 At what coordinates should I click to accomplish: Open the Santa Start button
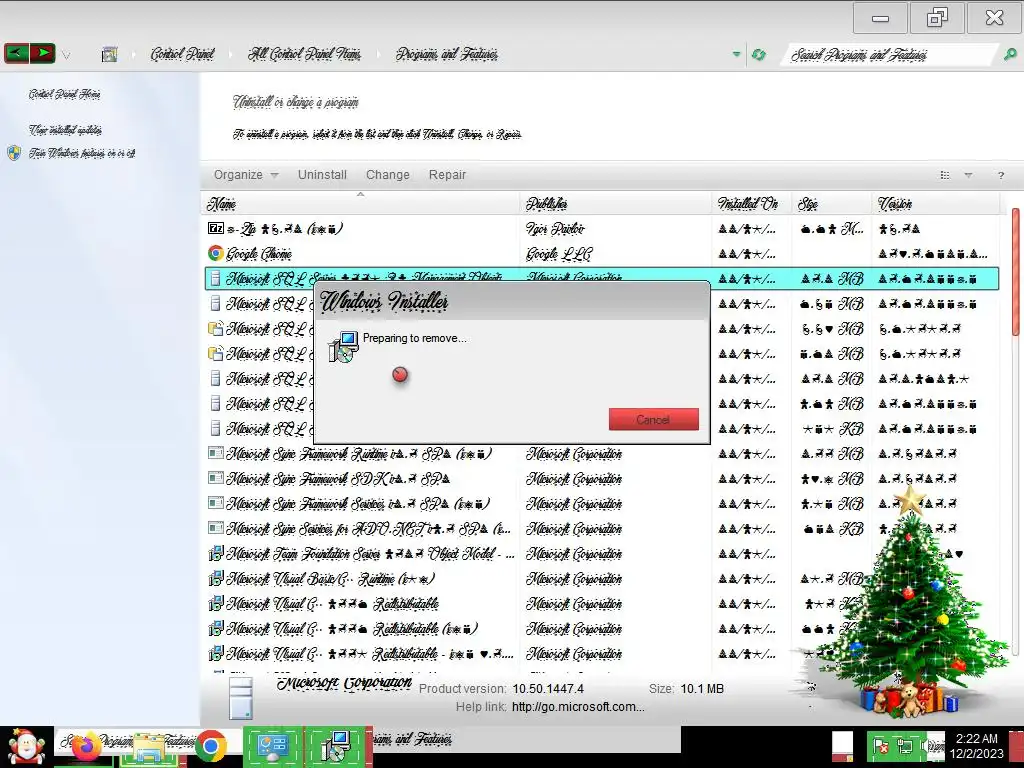25,746
